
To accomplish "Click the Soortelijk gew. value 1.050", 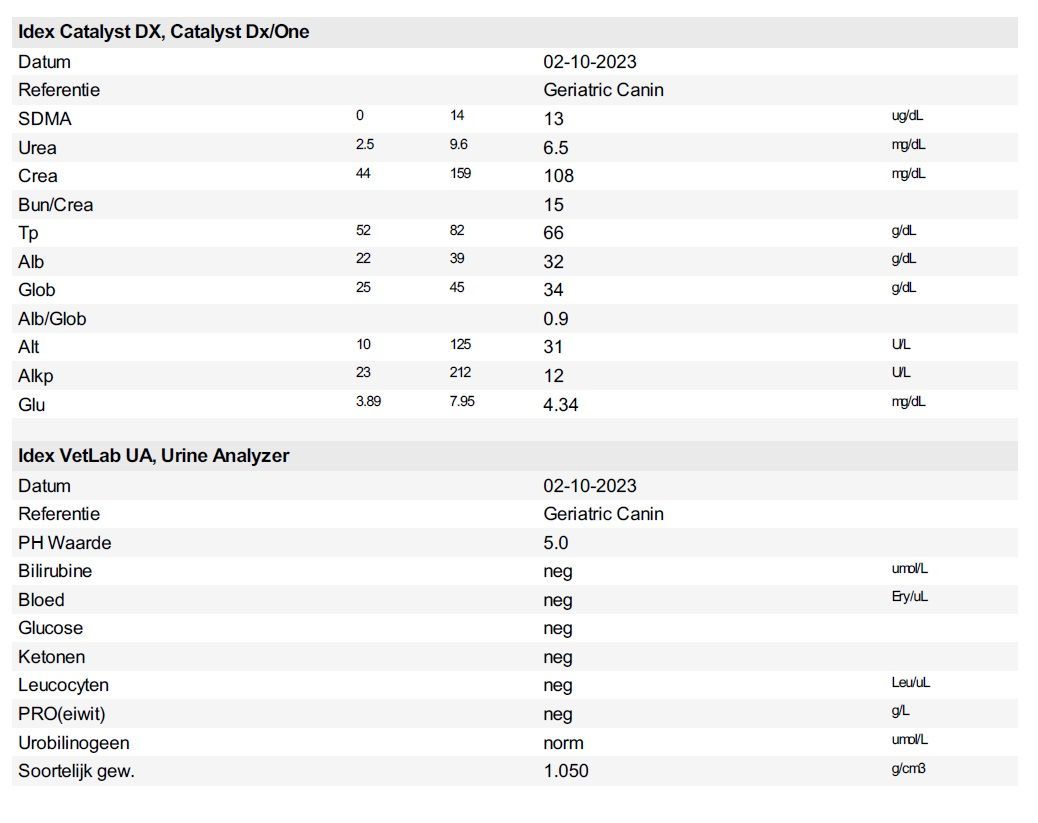I will pyautogui.click(x=566, y=771).
